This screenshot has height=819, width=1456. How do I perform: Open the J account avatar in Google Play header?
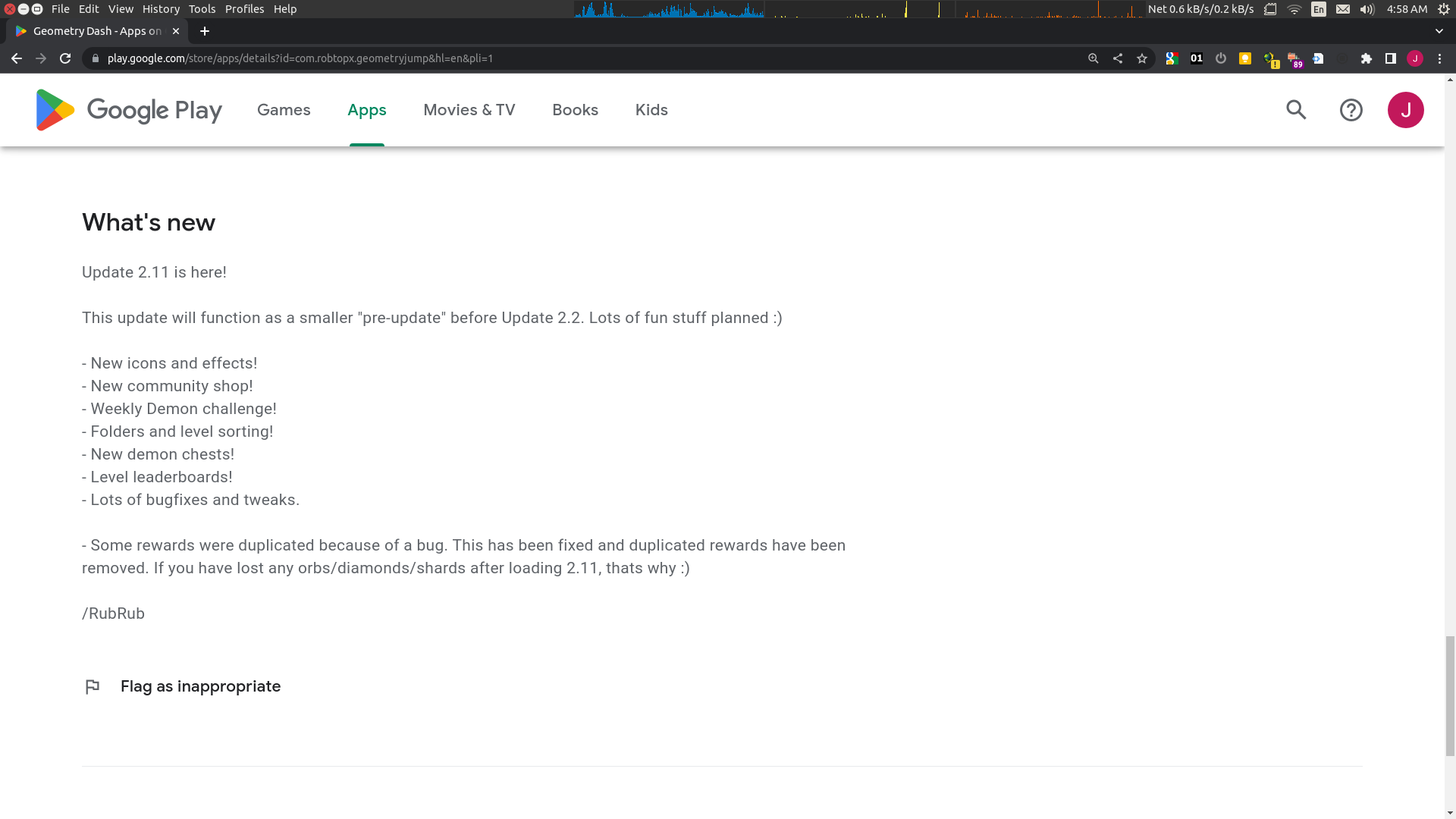[x=1405, y=110]
